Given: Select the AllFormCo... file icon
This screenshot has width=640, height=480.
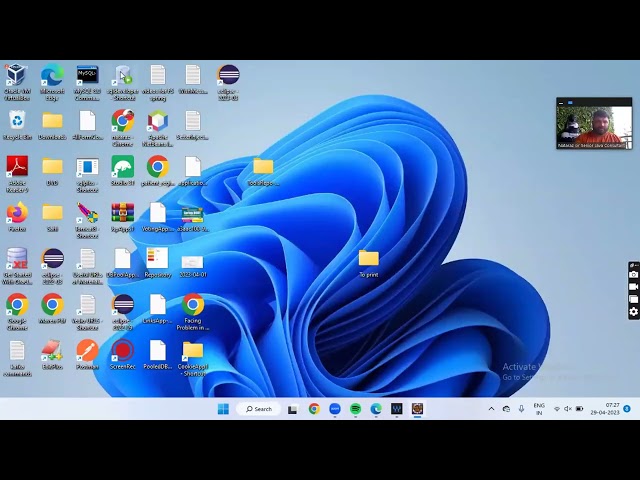Looking at the screenshot, I should 87,121.
